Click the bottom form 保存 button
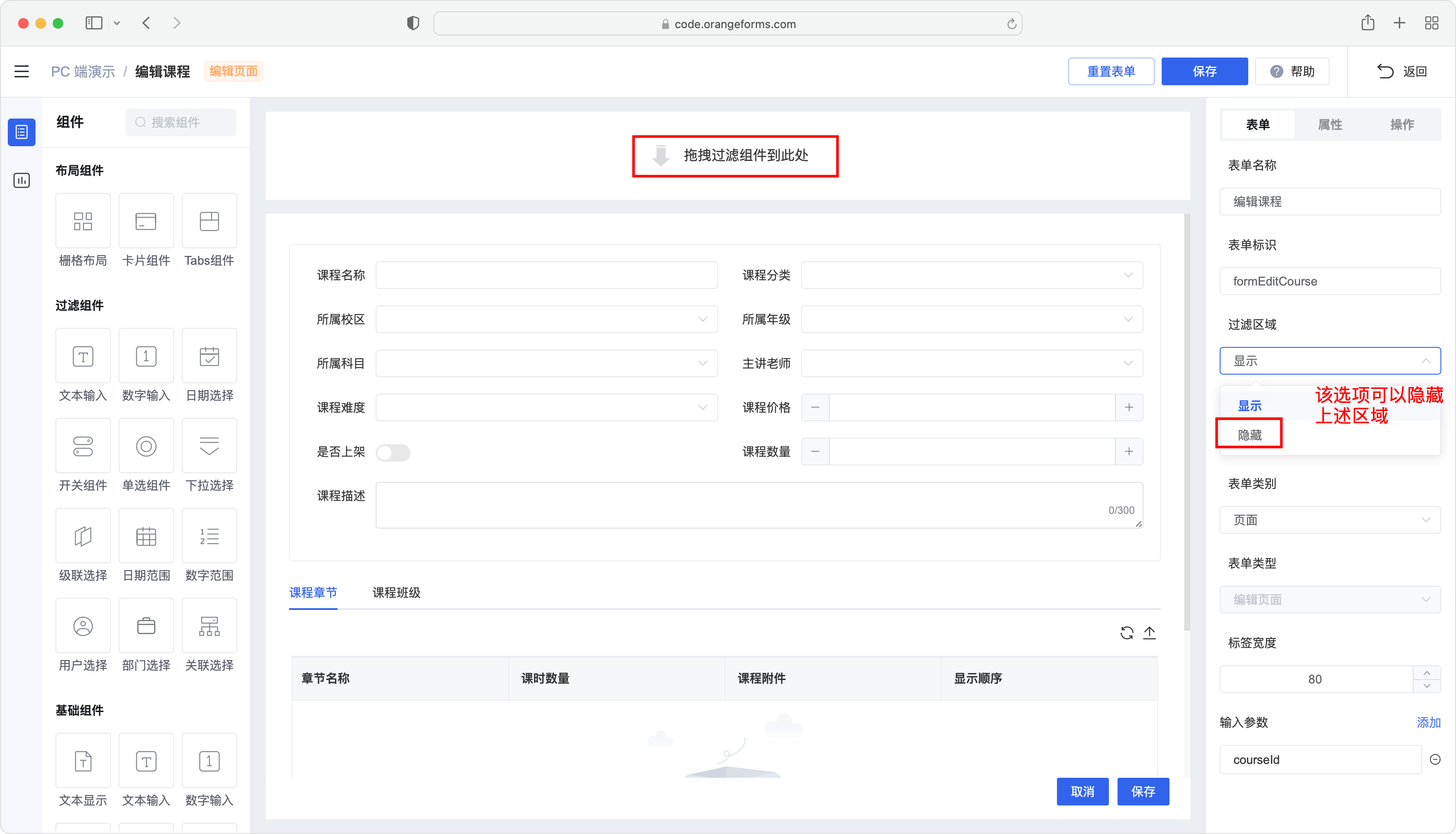 click(x=1143, y=792)
